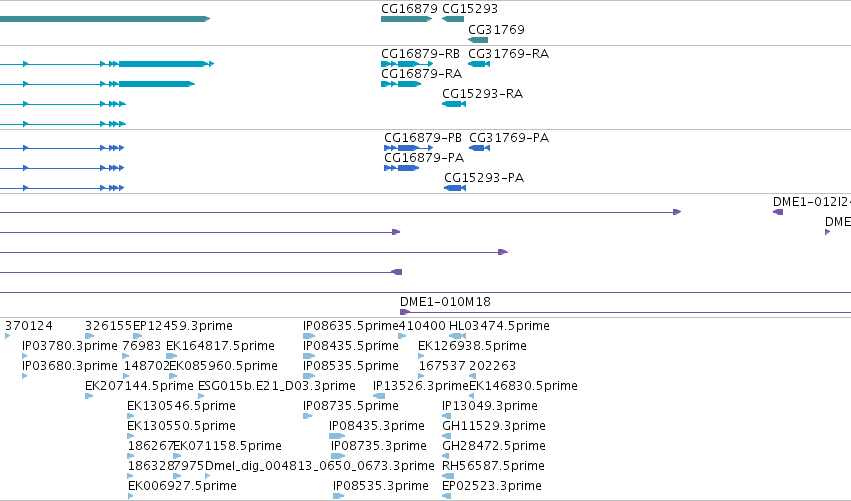Click the 76983 feature label
The width and height of the screenshot is (851, 501).
coord(142,346)
